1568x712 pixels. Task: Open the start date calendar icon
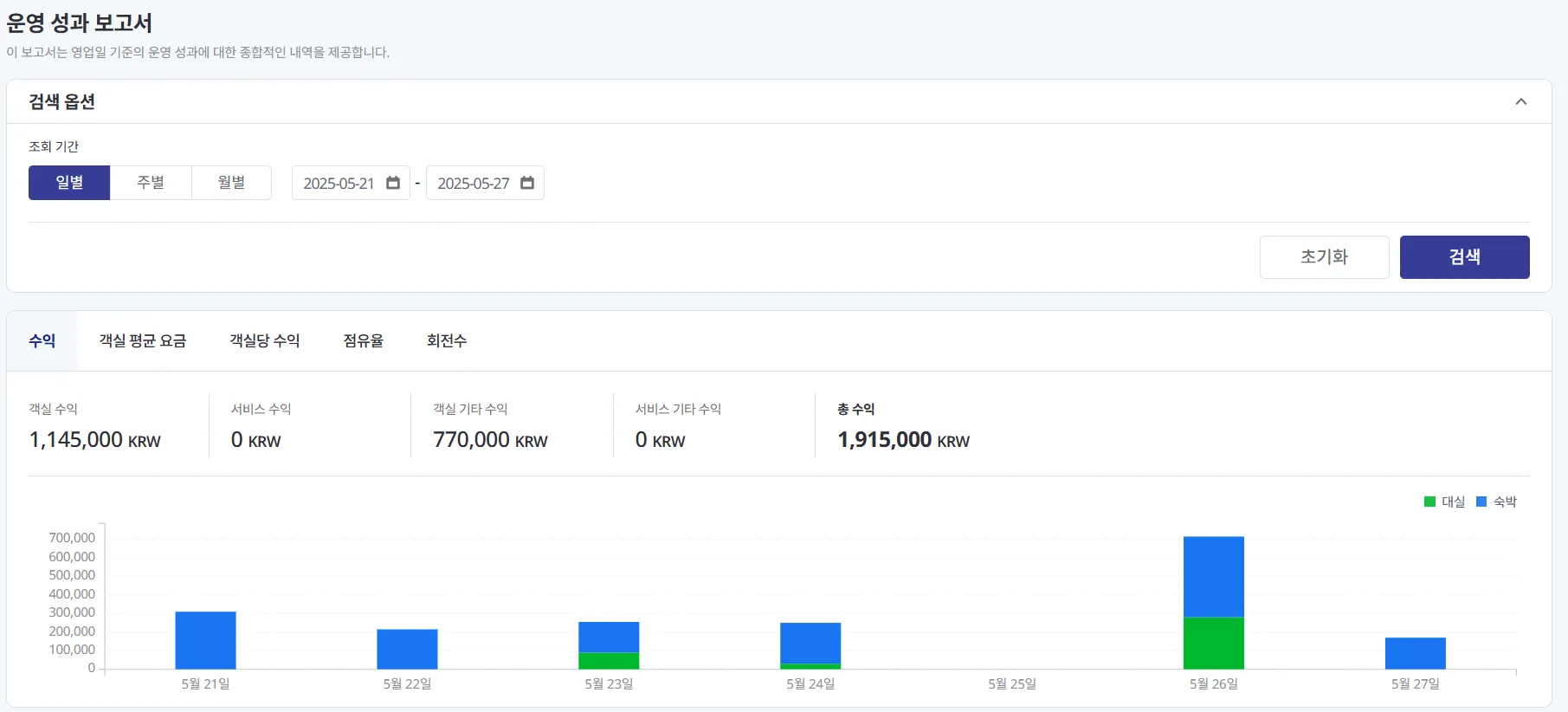coord(393,183)
